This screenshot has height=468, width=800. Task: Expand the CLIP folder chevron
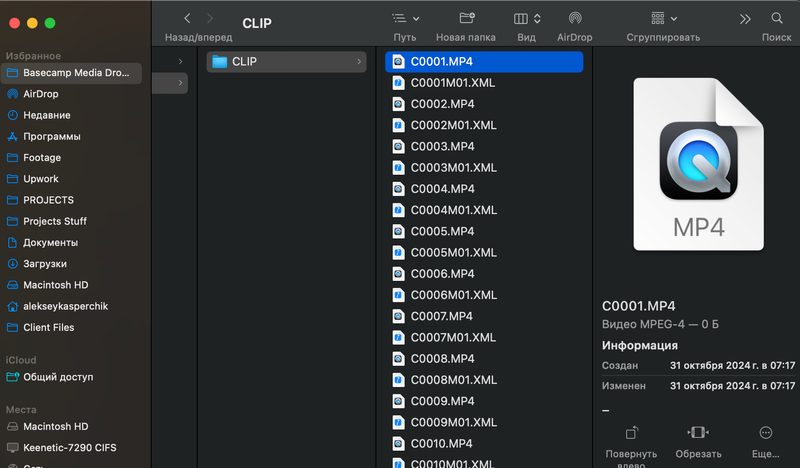tap(359, 62)
